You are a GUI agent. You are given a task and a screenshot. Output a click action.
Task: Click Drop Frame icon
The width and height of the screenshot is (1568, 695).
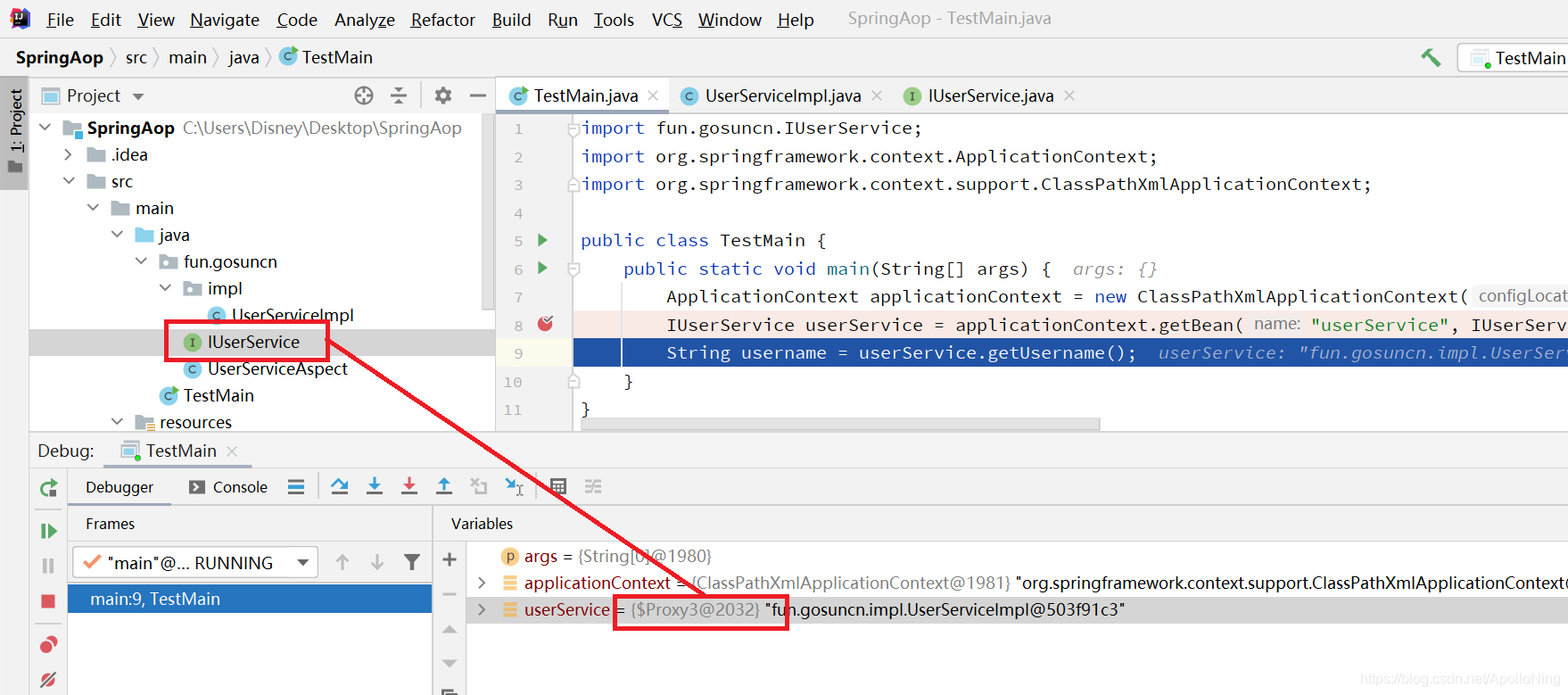[479, 486]
